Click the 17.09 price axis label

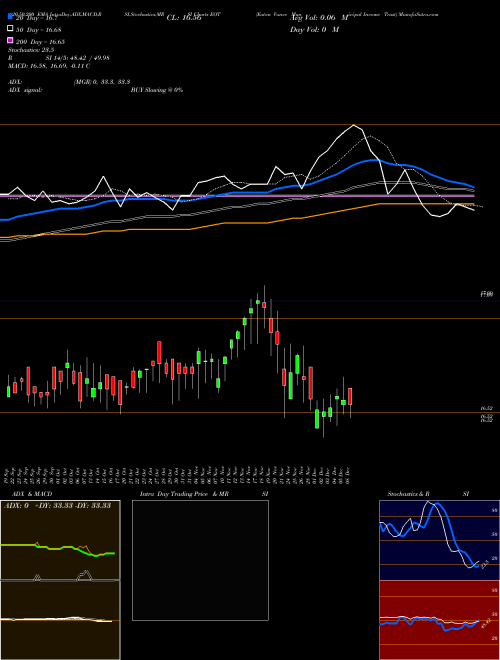[487, 294]
